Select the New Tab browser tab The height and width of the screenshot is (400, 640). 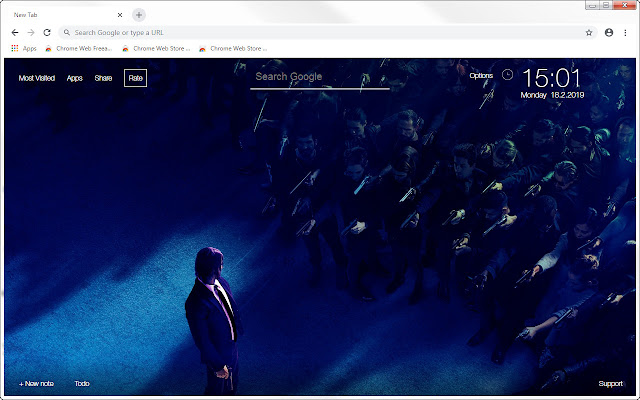(x=65, y=15)
